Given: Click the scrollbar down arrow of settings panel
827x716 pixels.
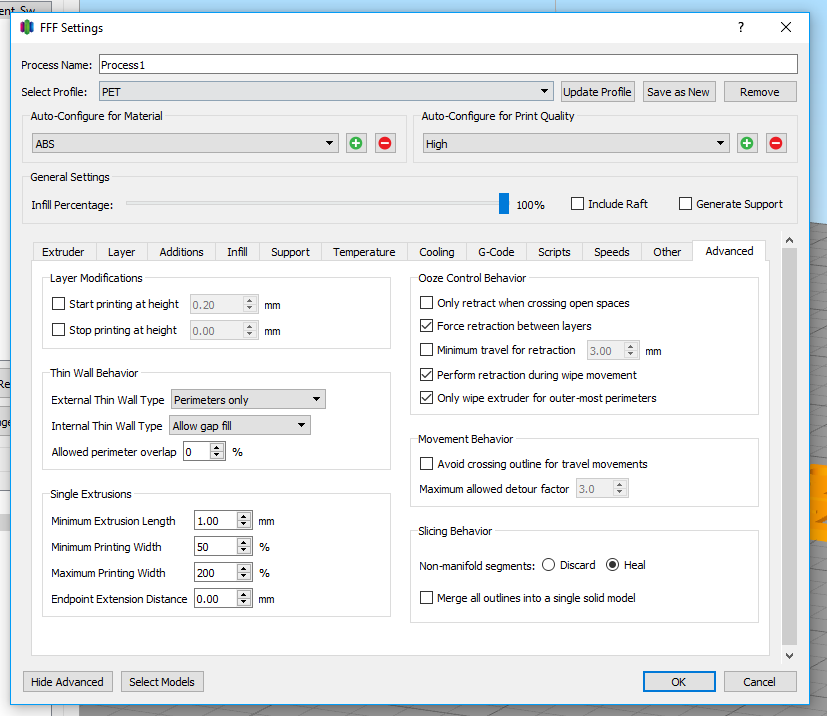Looking at the screenshot, I should click(789, 656).
